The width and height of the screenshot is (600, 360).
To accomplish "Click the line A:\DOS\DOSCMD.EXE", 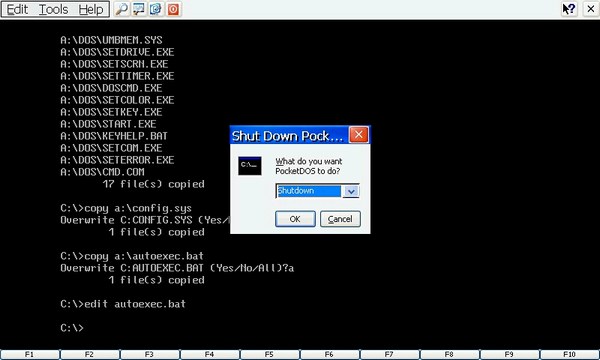I will (x=111, y=88).
